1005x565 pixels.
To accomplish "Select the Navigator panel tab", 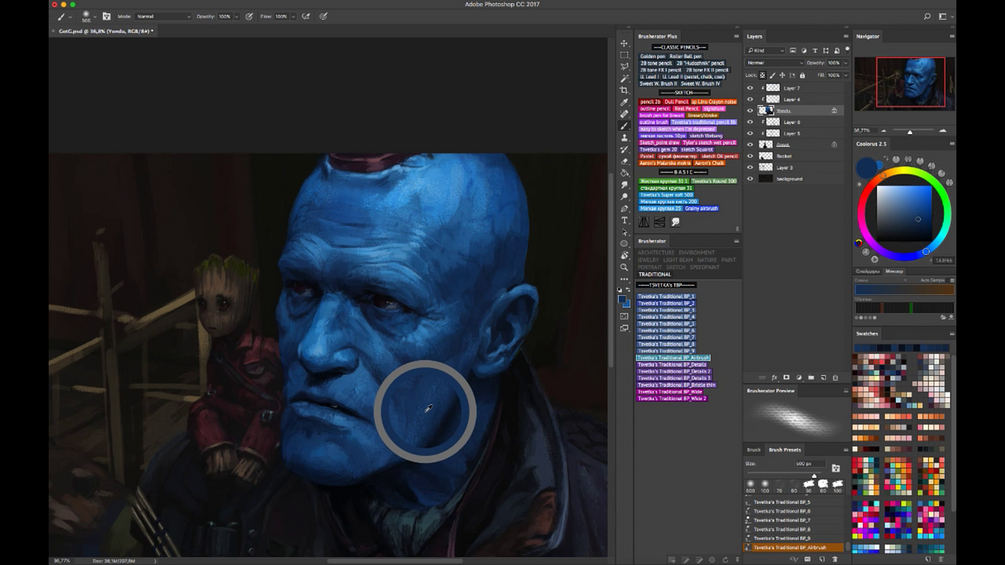I will 868,37.
